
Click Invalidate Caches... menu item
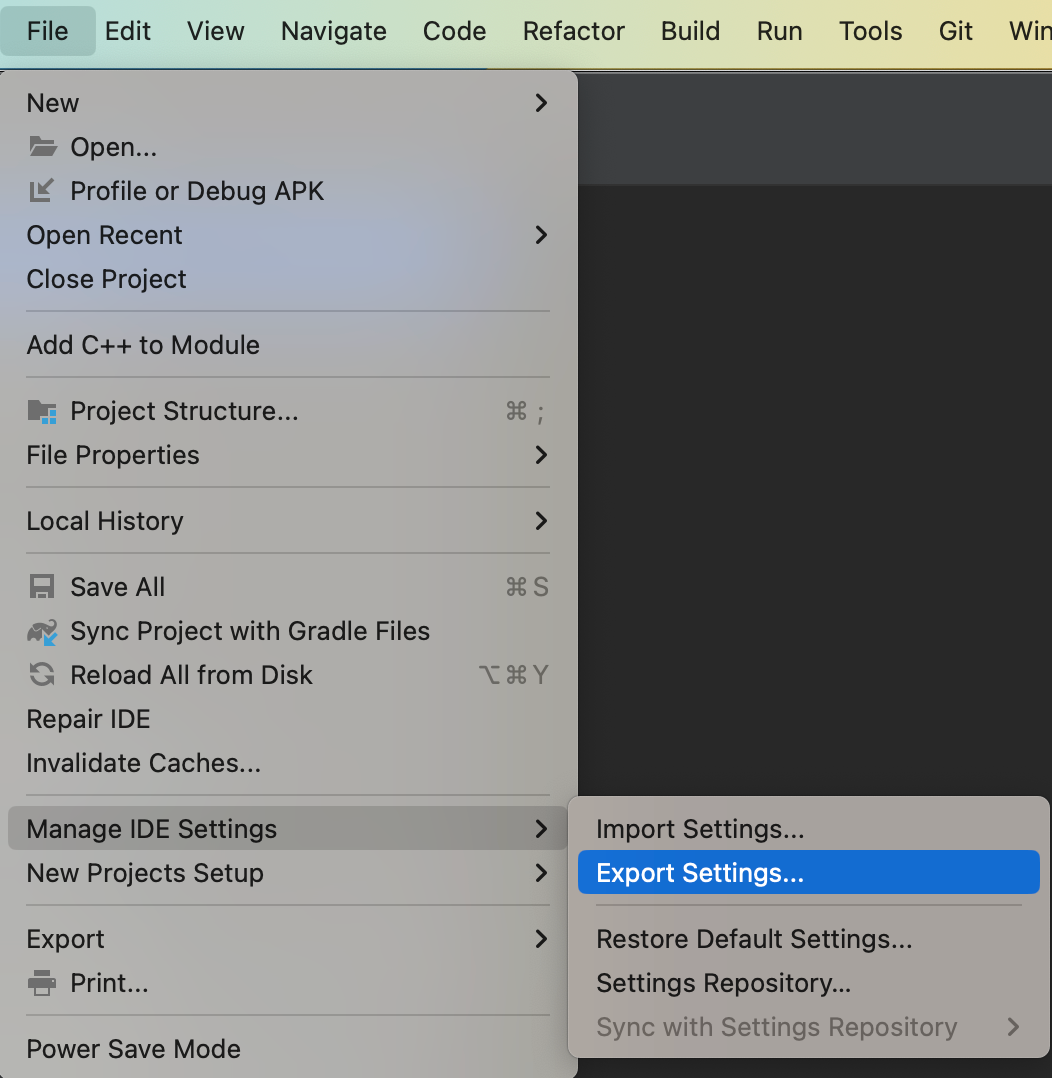pos(143,763)
